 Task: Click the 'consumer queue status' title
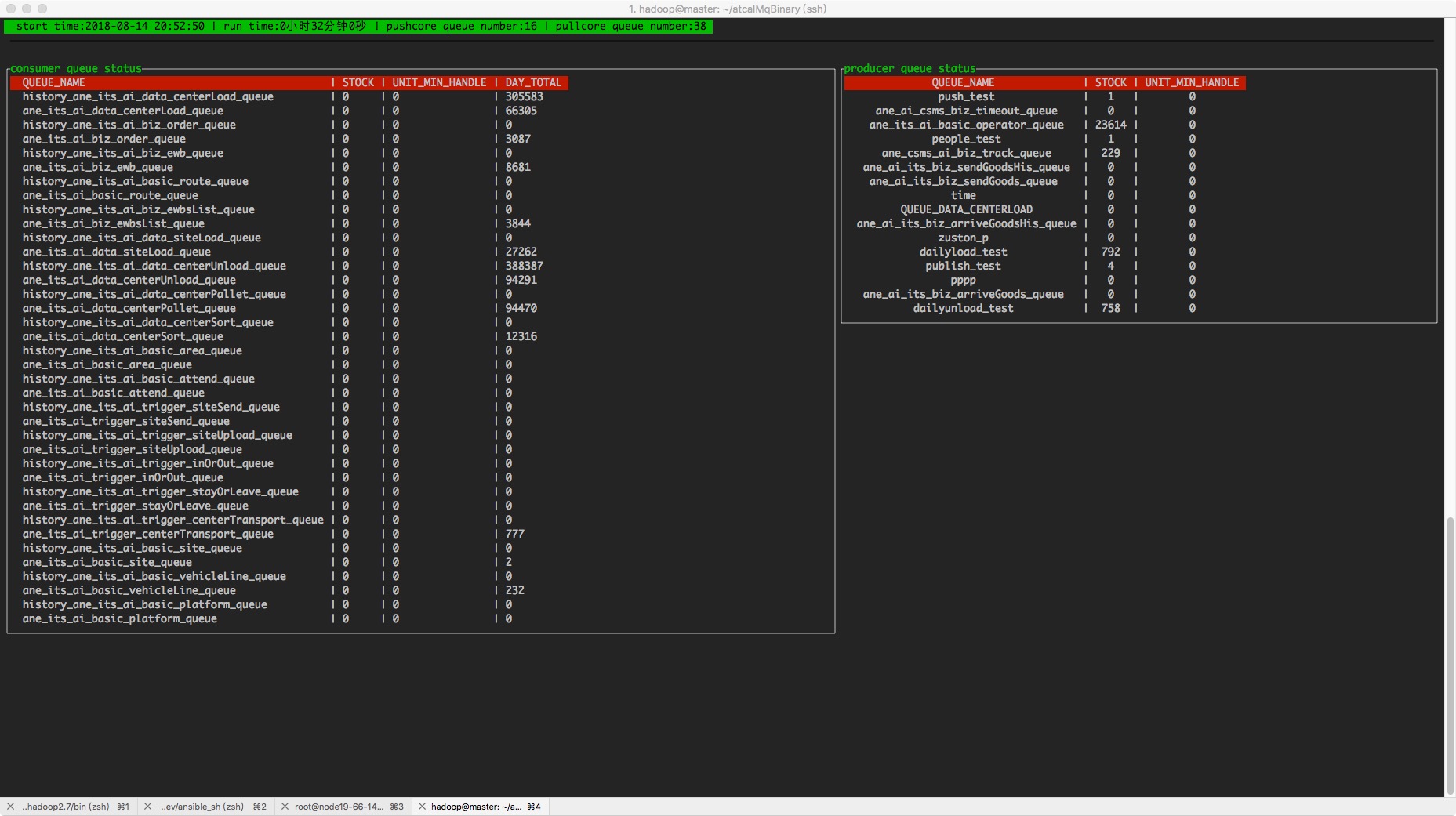[75, 68]
